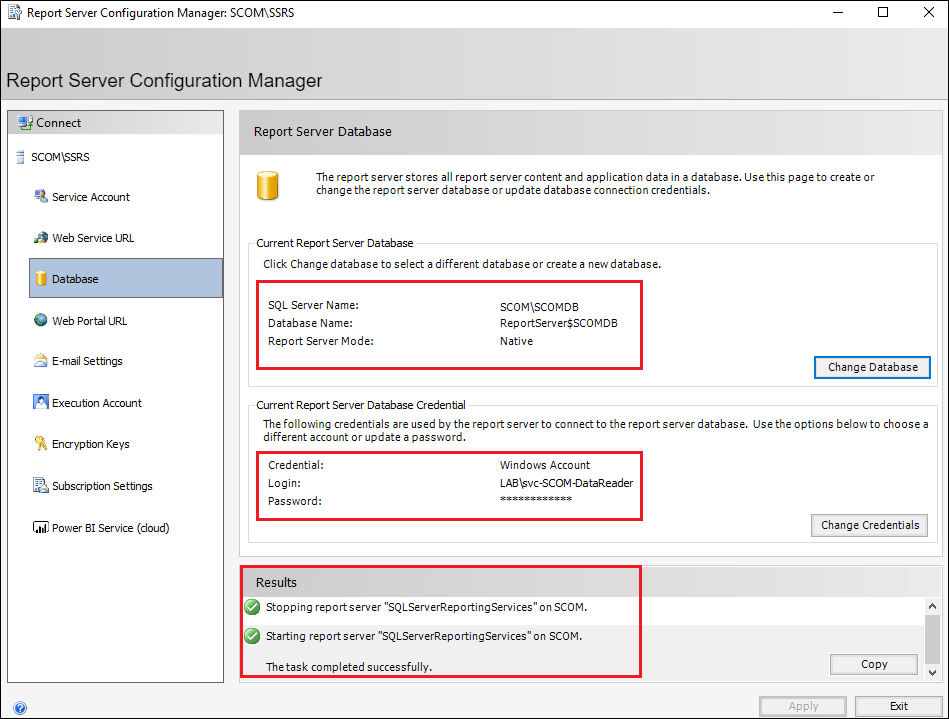
Task: Click the Native report server mode value
Action: [x=516, y=341]
